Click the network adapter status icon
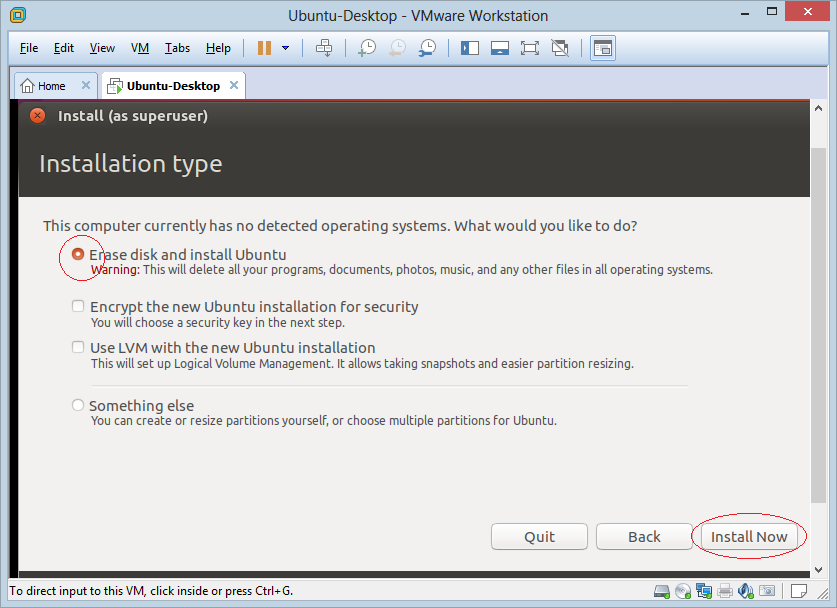The width and height of the screenshot is (837, 608). tap(704, 591)
